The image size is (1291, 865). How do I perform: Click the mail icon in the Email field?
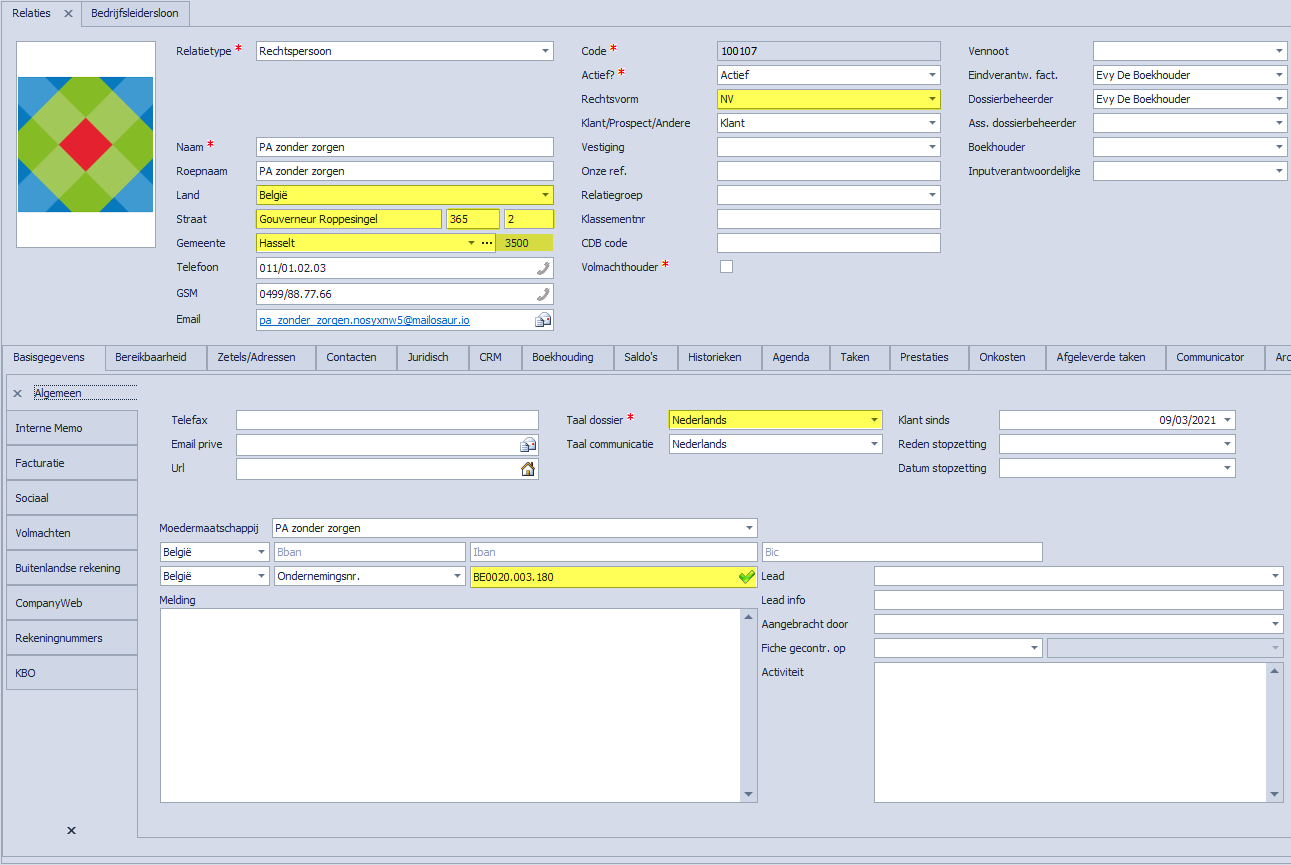(543, 320)
